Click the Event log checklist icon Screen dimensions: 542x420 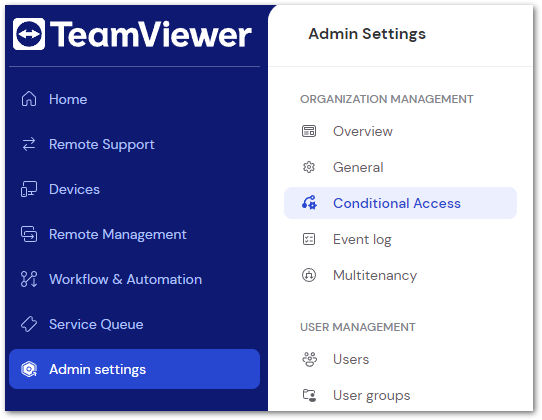pos(309,239)
